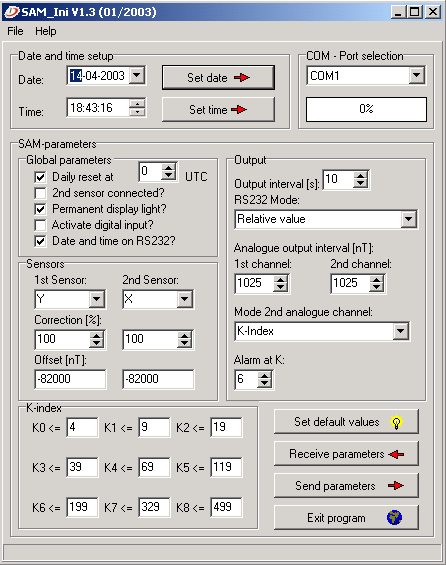Click the red left arrow Receive icon
This screenshot has width=446, height=565.
396,454
